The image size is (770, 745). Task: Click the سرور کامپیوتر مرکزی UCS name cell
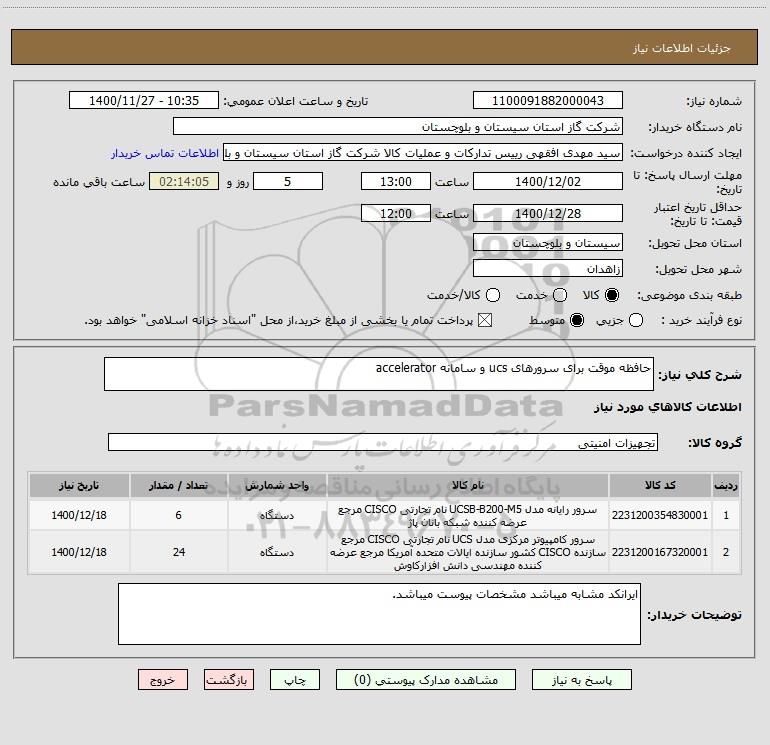point(468,552)
